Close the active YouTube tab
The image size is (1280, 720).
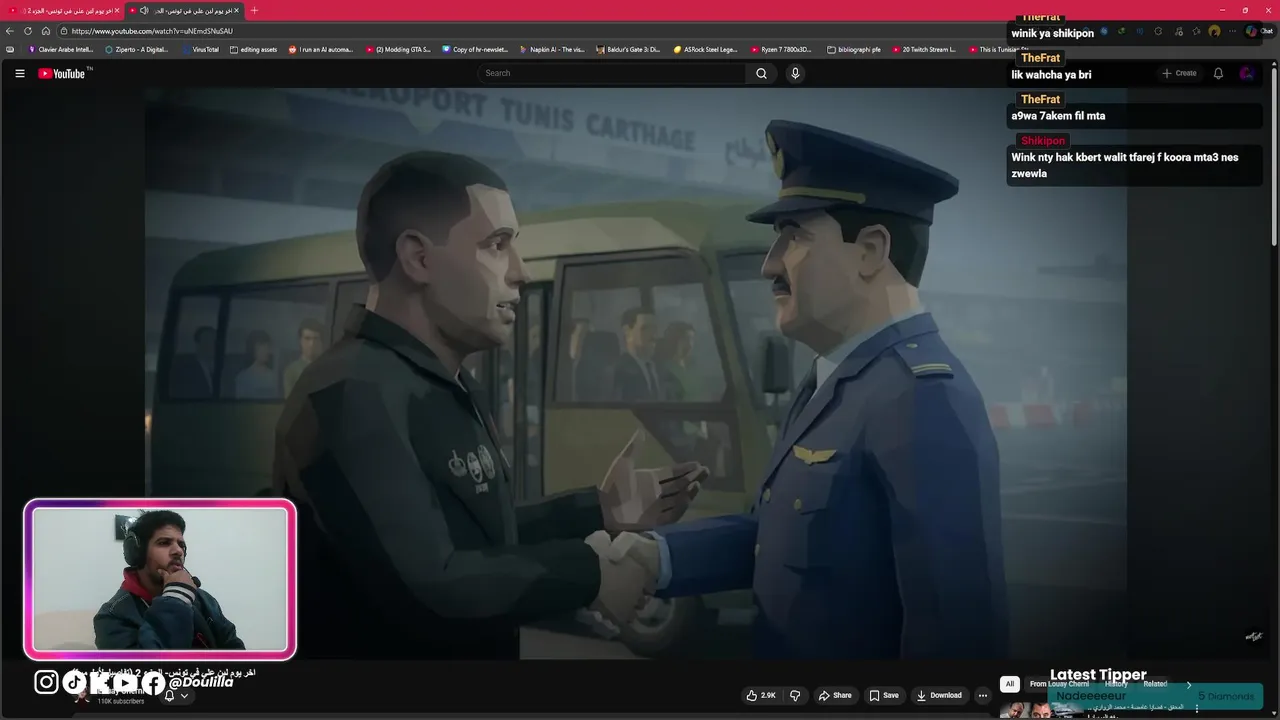(237, 10)
